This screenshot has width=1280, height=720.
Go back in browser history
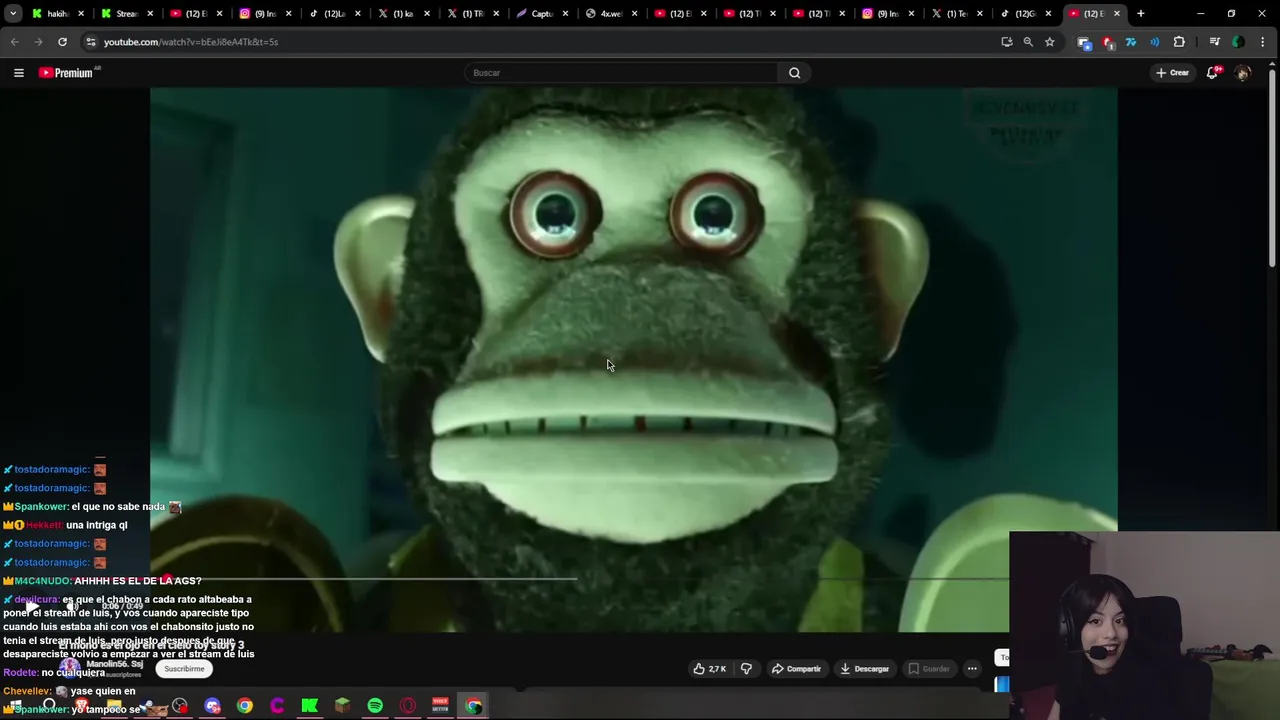click(15, 42)
